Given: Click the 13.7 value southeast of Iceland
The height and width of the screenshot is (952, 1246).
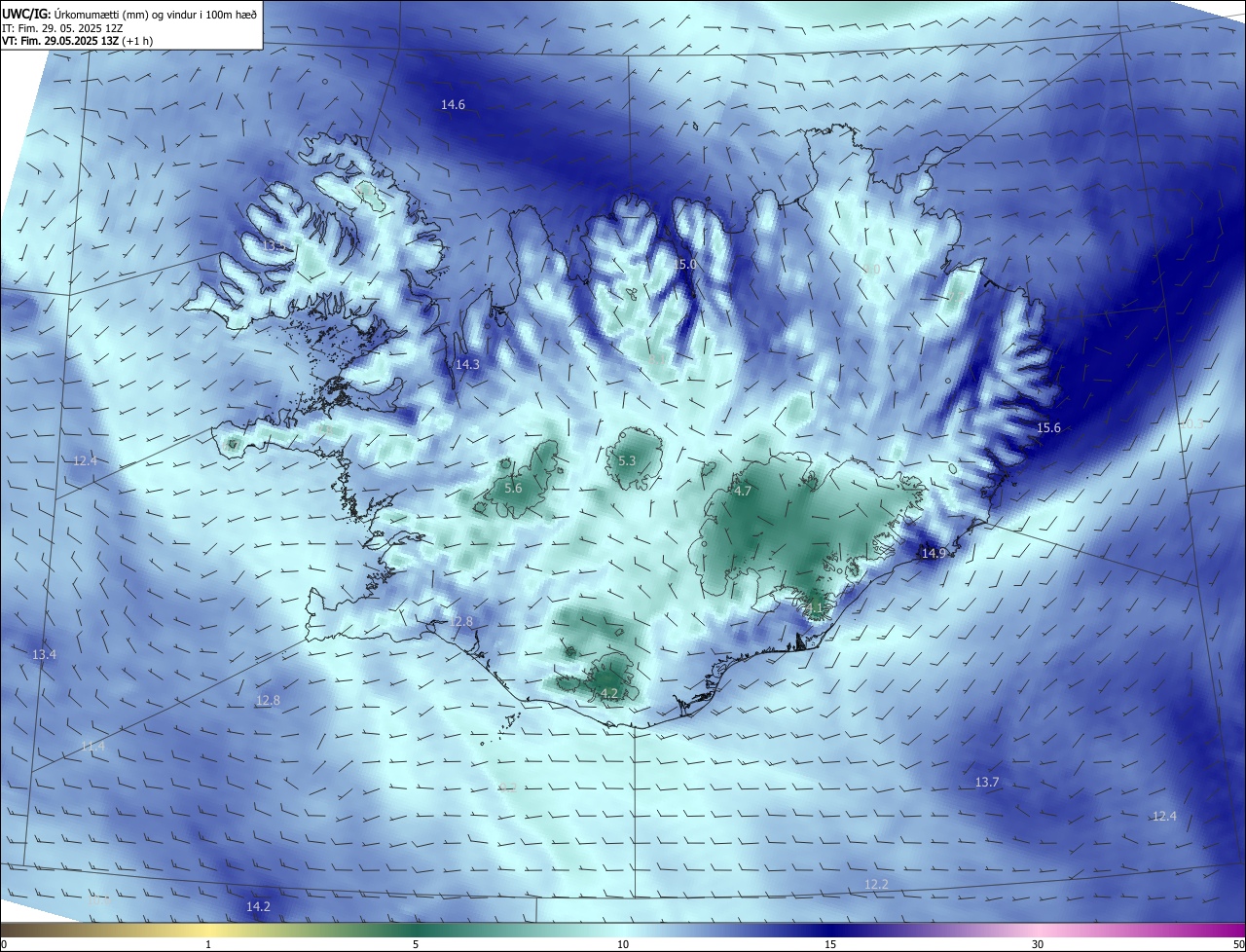Looking at the screenshot, I should 987,782.
